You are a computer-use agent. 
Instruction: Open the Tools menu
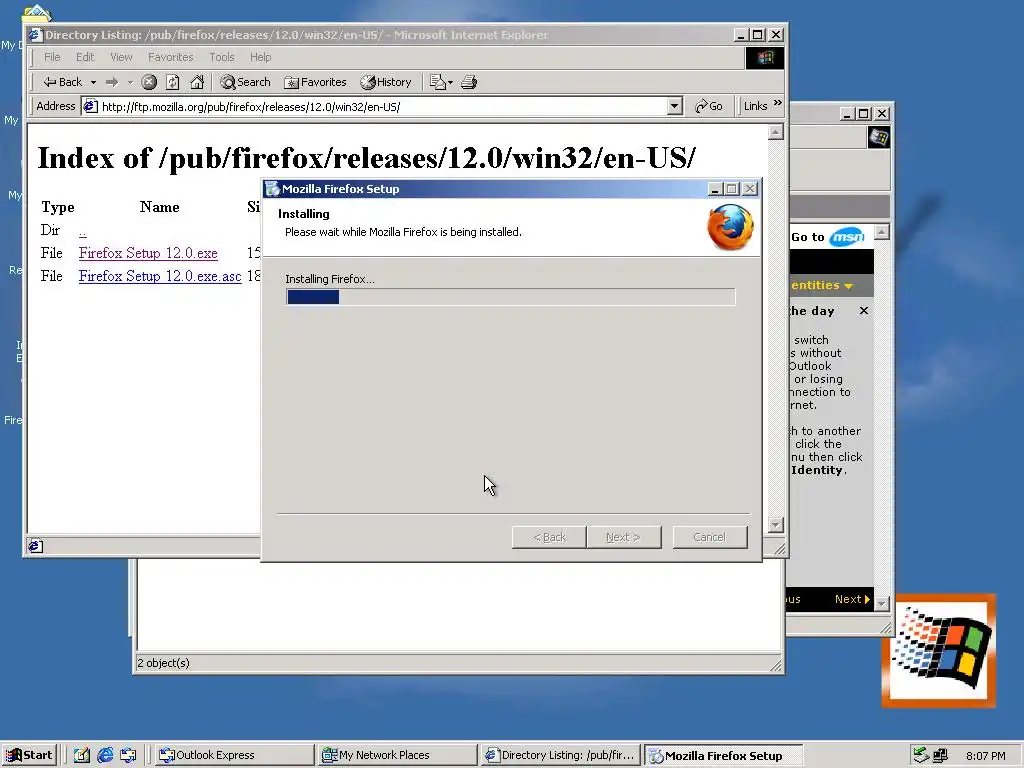pos(221,57)
